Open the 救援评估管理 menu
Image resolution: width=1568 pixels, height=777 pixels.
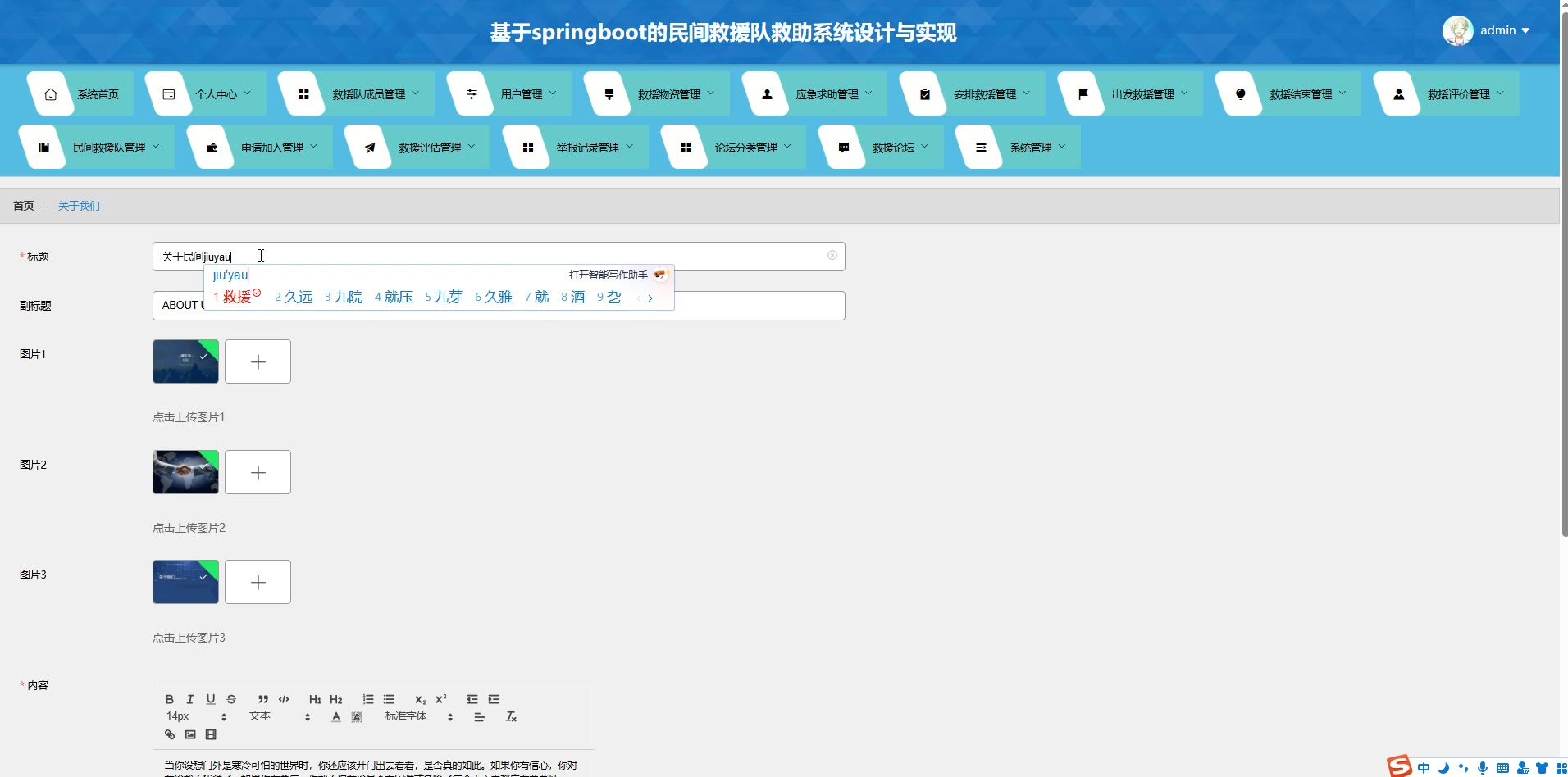pos(417,147)
